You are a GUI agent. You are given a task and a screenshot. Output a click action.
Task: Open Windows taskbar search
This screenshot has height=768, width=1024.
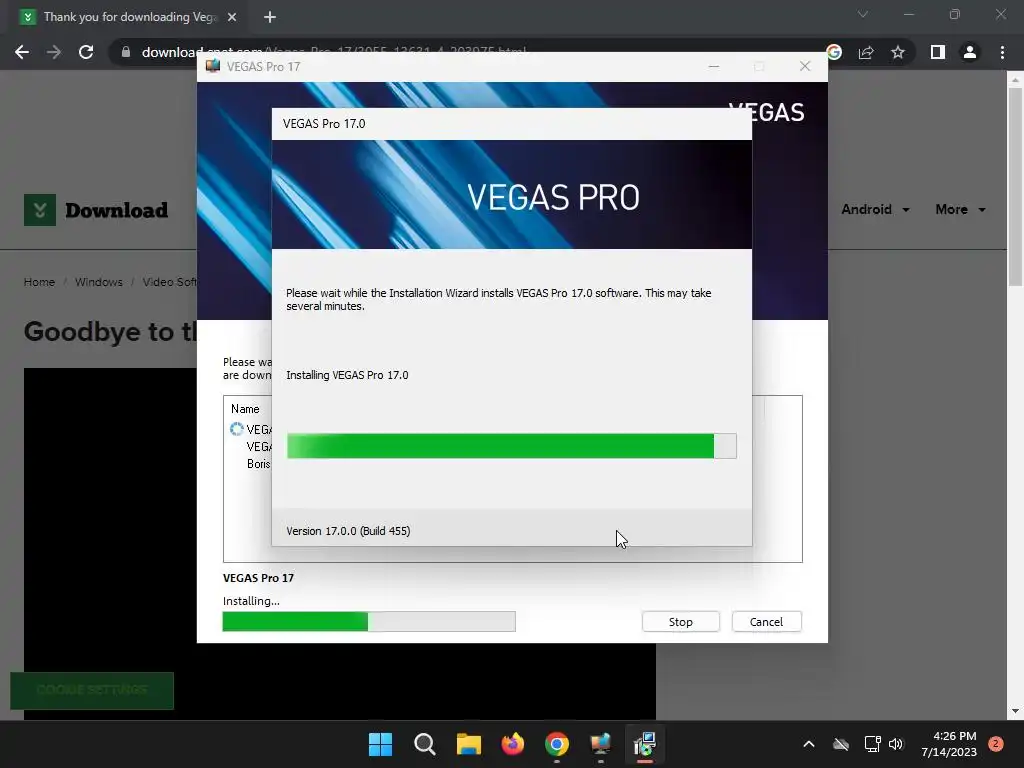(x=424, y=744)
